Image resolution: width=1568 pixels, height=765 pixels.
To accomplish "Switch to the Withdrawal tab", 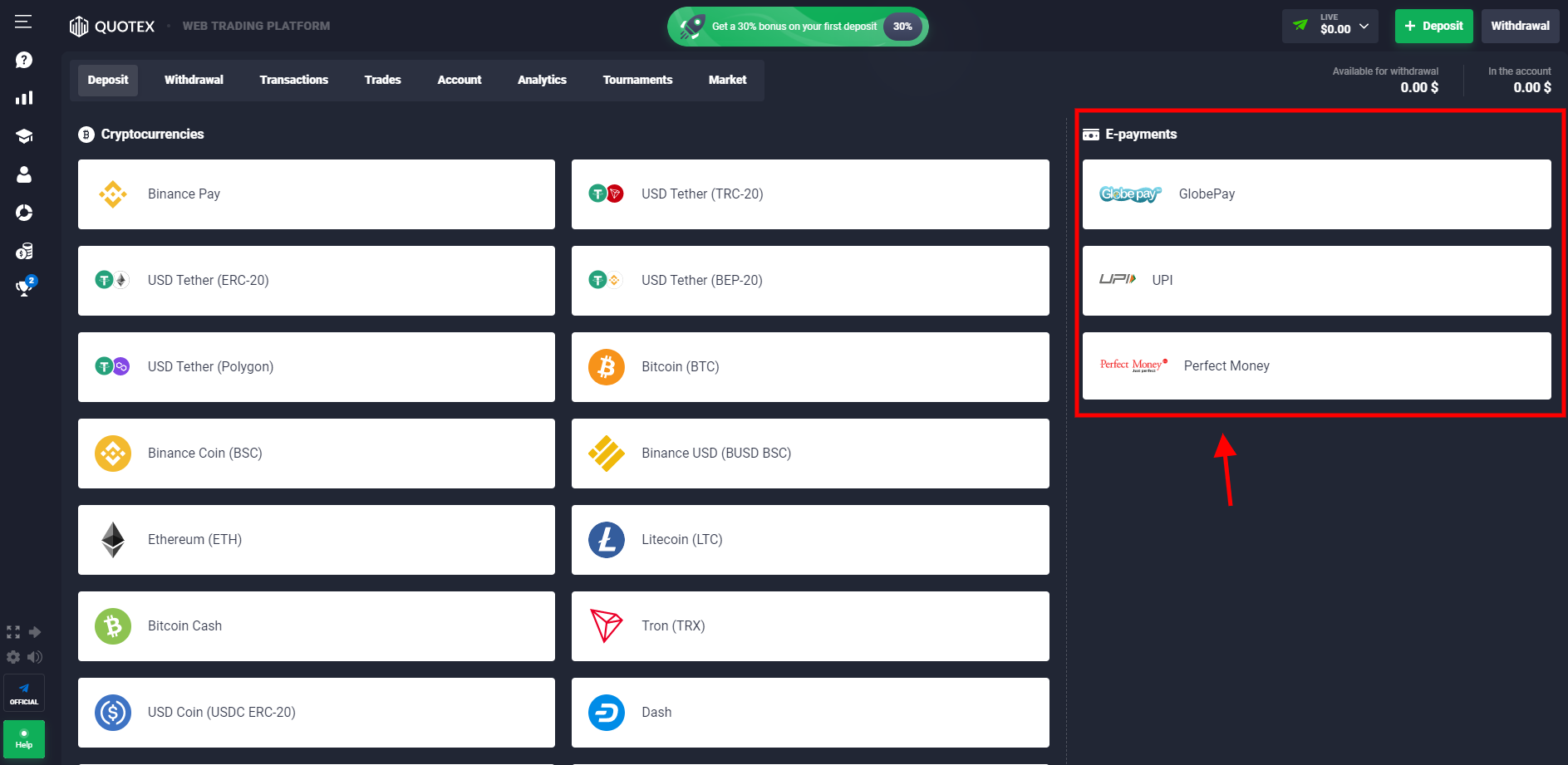I will click(x=194, y=80).
